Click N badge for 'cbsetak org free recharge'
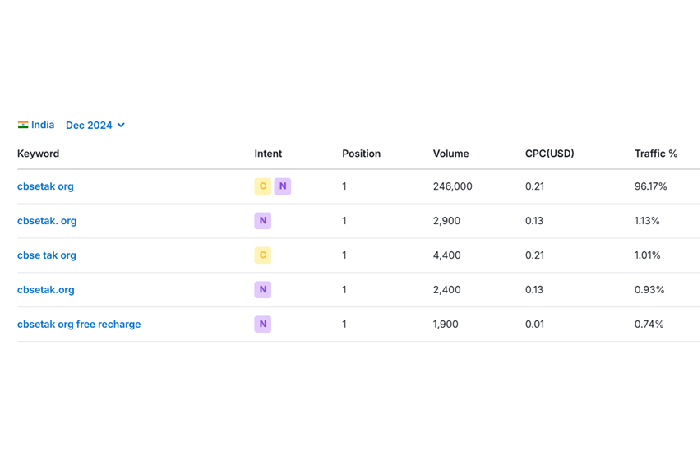 (x=262, y=324)
